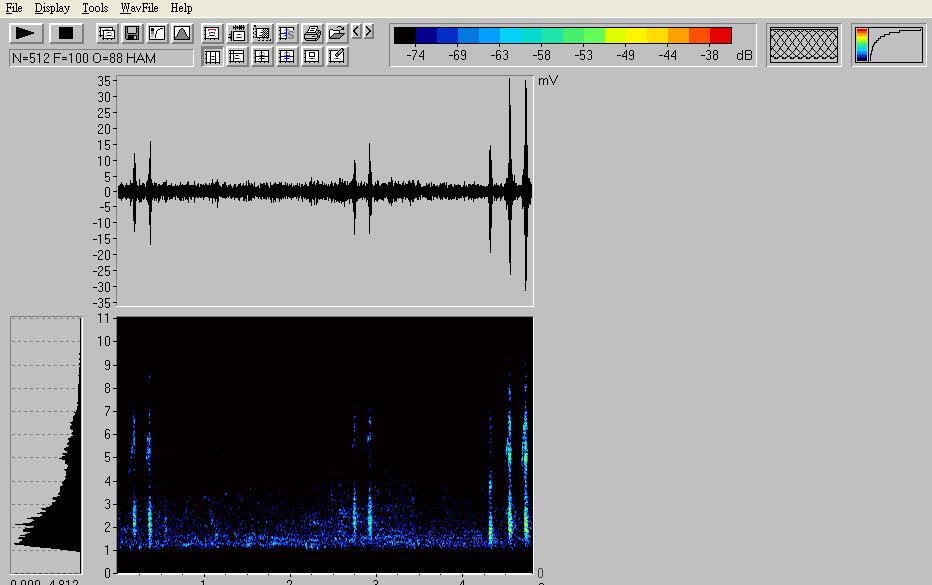Open the Display menu
Image resolution: width=932 pixels, height=585 pixels.
(52, 8)
